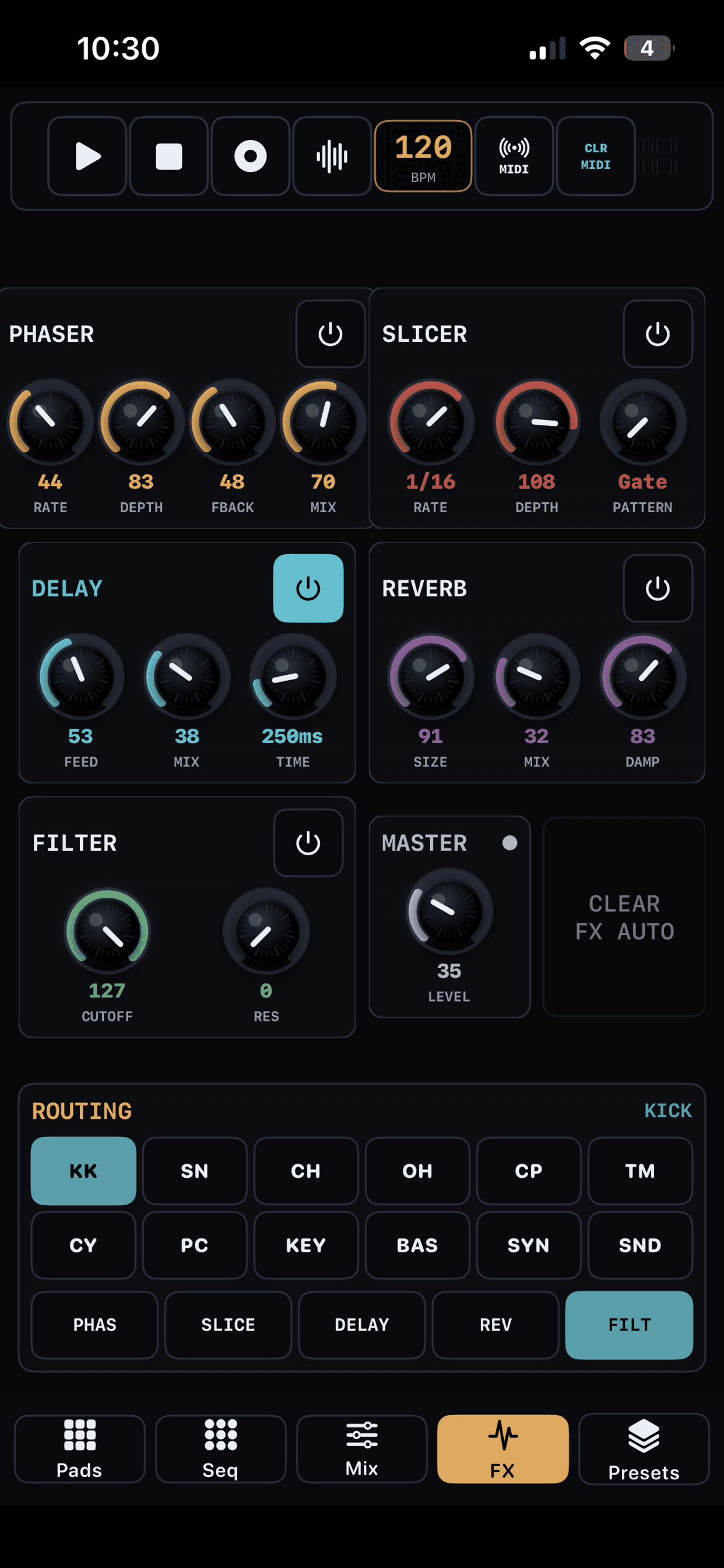
Task: Tap the Filter CUTOFF knob
Action: click(x=107, y=930)
